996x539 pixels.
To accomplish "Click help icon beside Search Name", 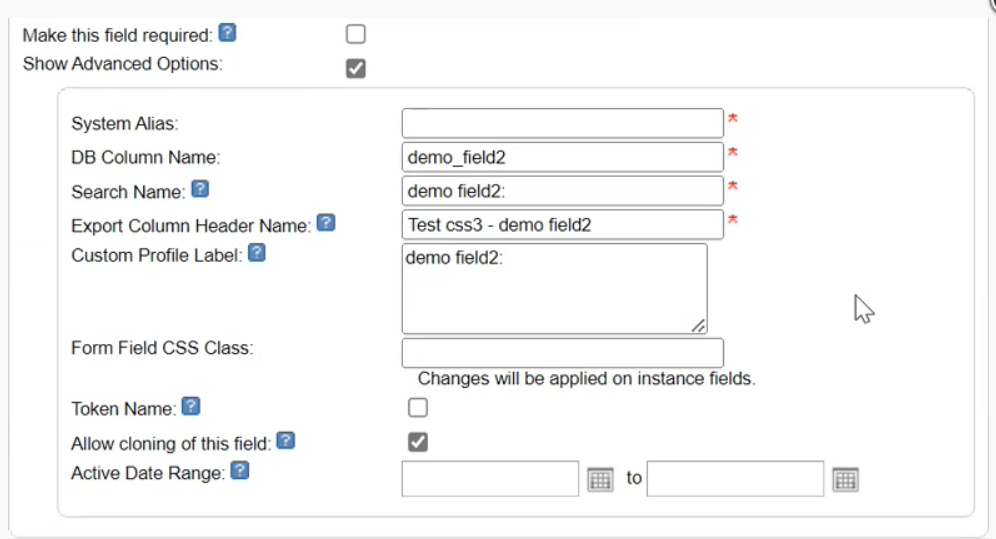I will pyautogui.click(x=200, y=189).
